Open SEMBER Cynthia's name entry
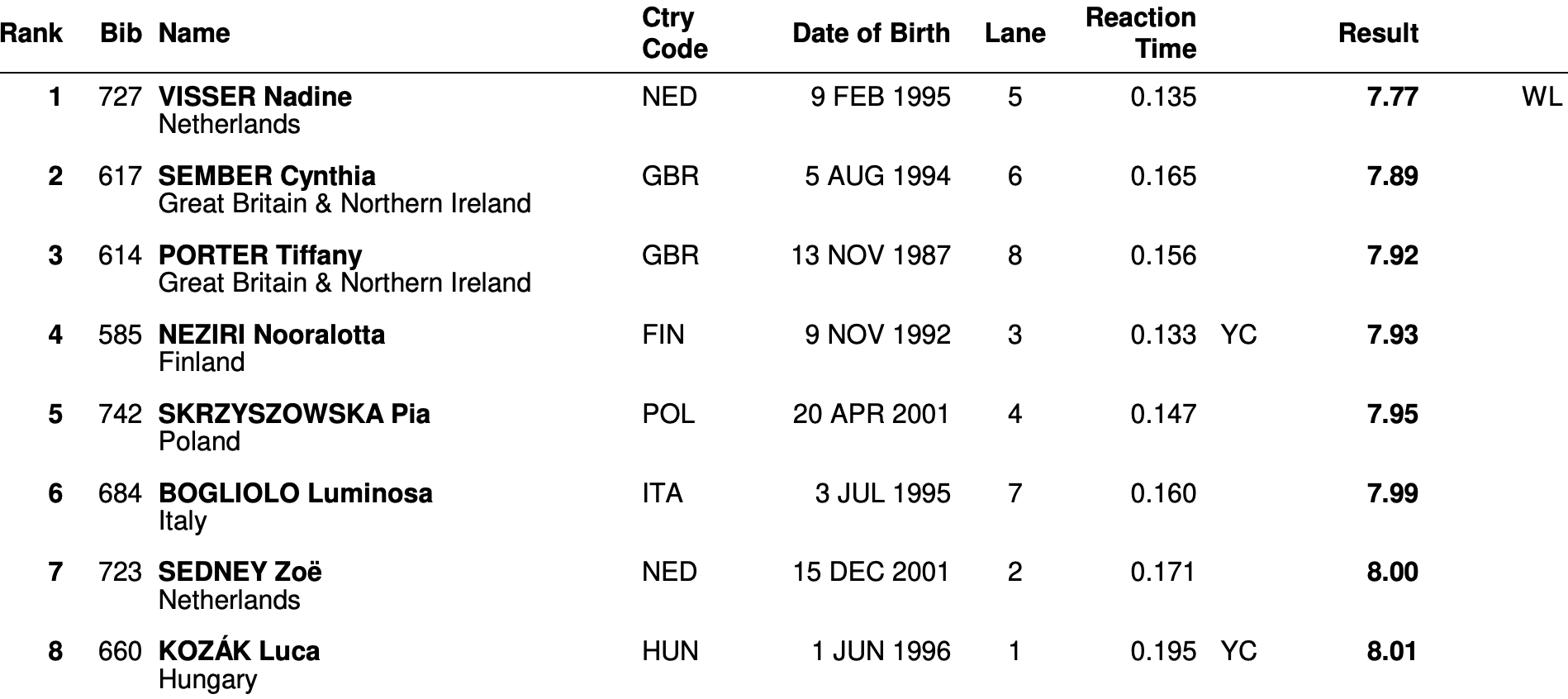The width and height of the screenshot is (1568, 699). (x=267, y=176)
